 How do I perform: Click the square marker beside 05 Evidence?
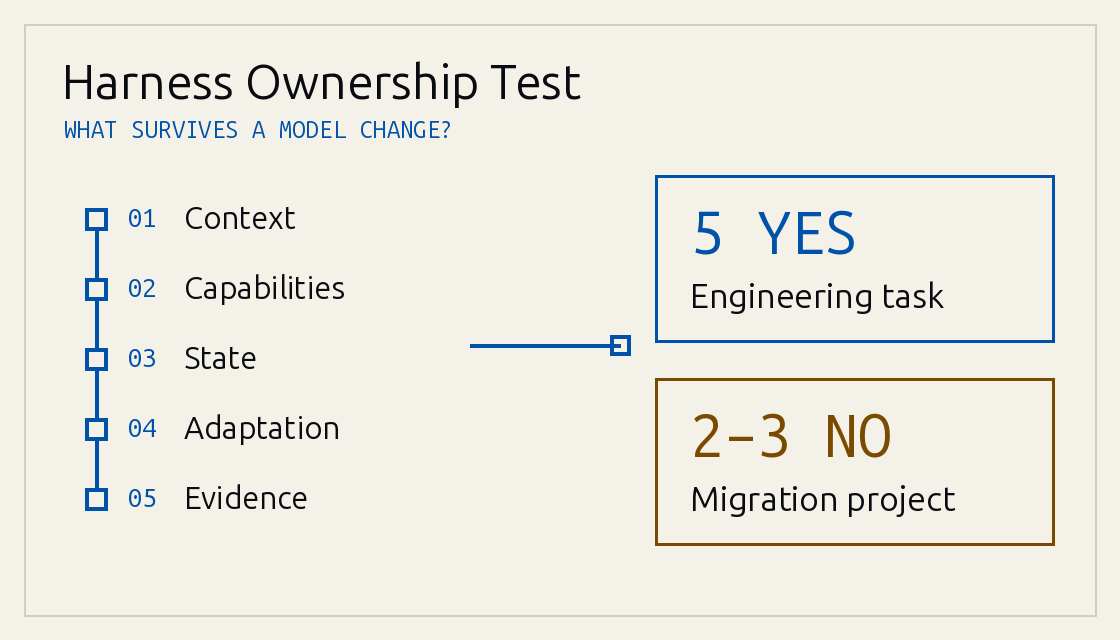click(x=96, y=499)
